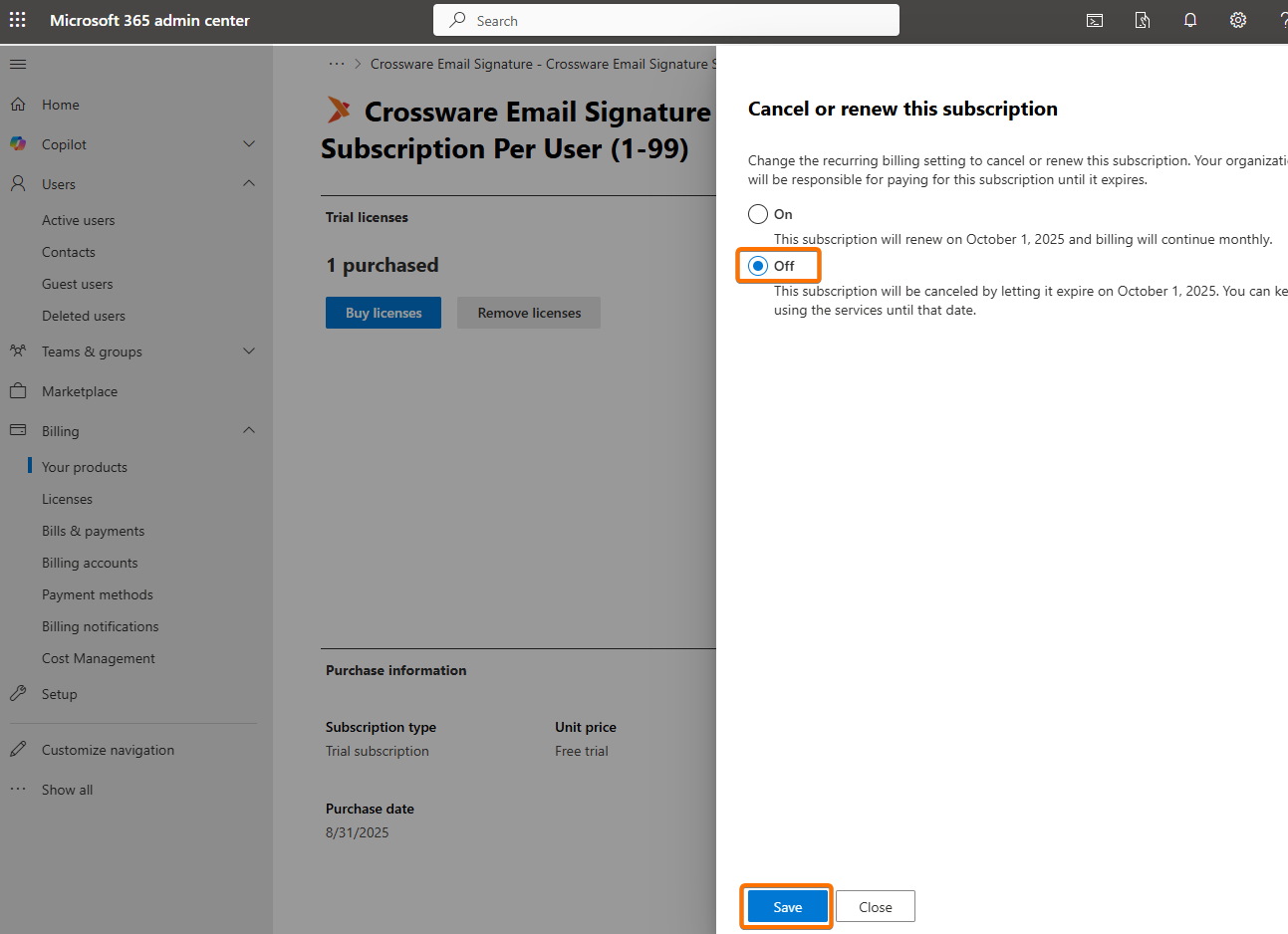This screenshot has height=934, width=1288.
Task: Expand the Teams & groups section
Action: (249, 351)
